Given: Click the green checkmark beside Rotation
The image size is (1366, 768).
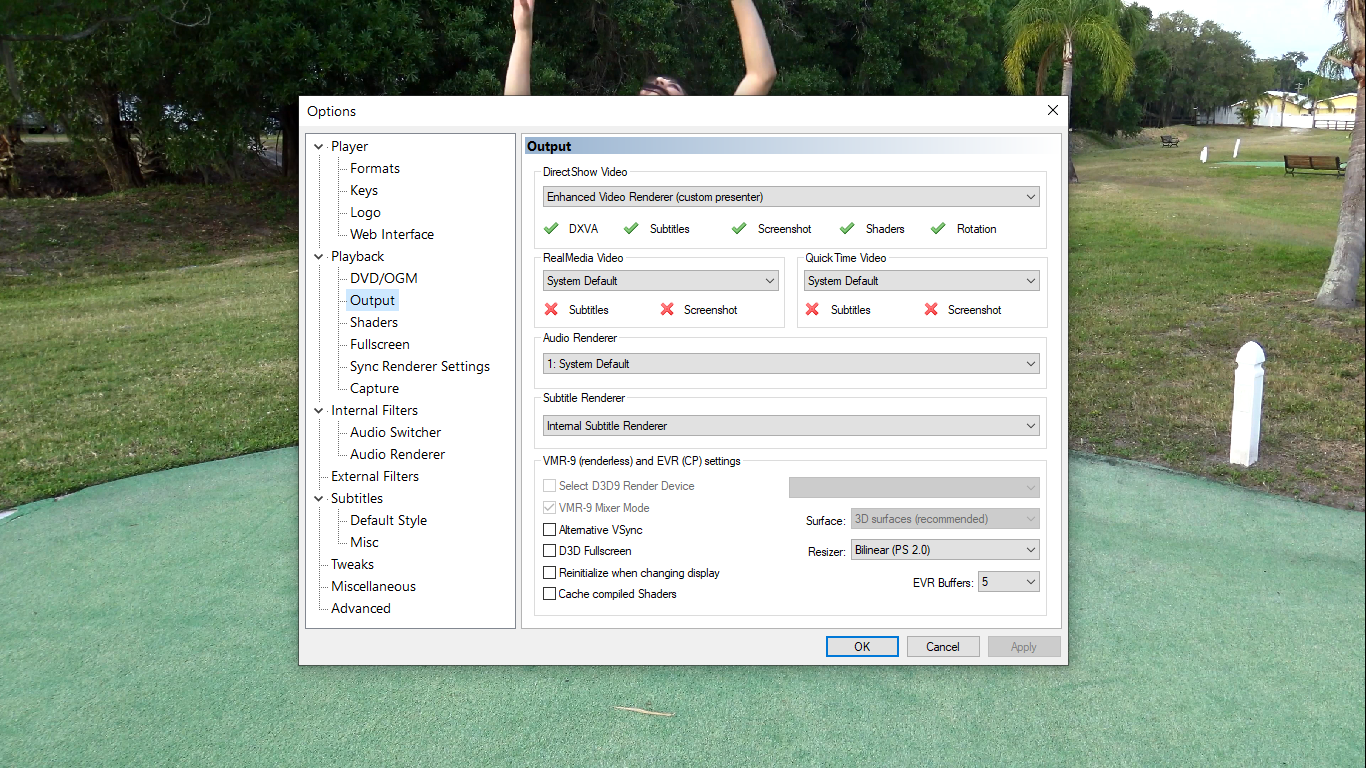Looking at the screenshot, I should (x=938, y=228).
